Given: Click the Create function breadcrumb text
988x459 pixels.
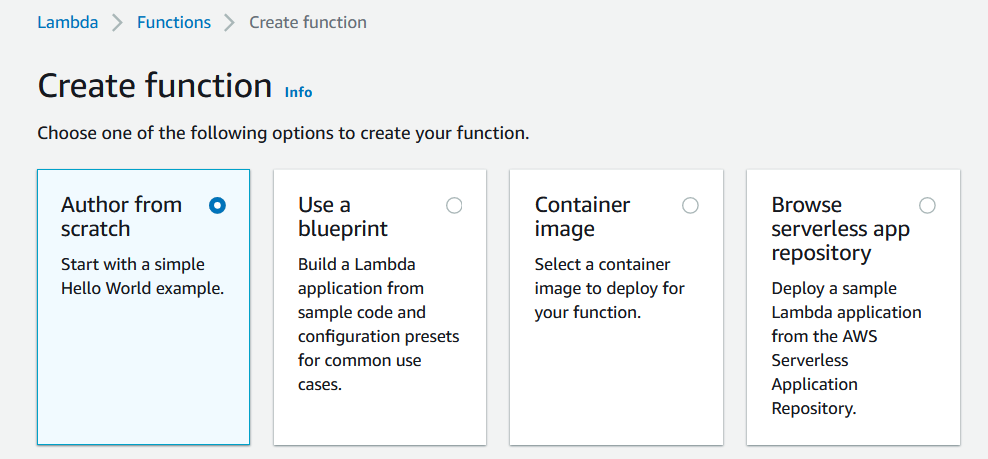Looking at the screenshot, I should tap(307, 22).
